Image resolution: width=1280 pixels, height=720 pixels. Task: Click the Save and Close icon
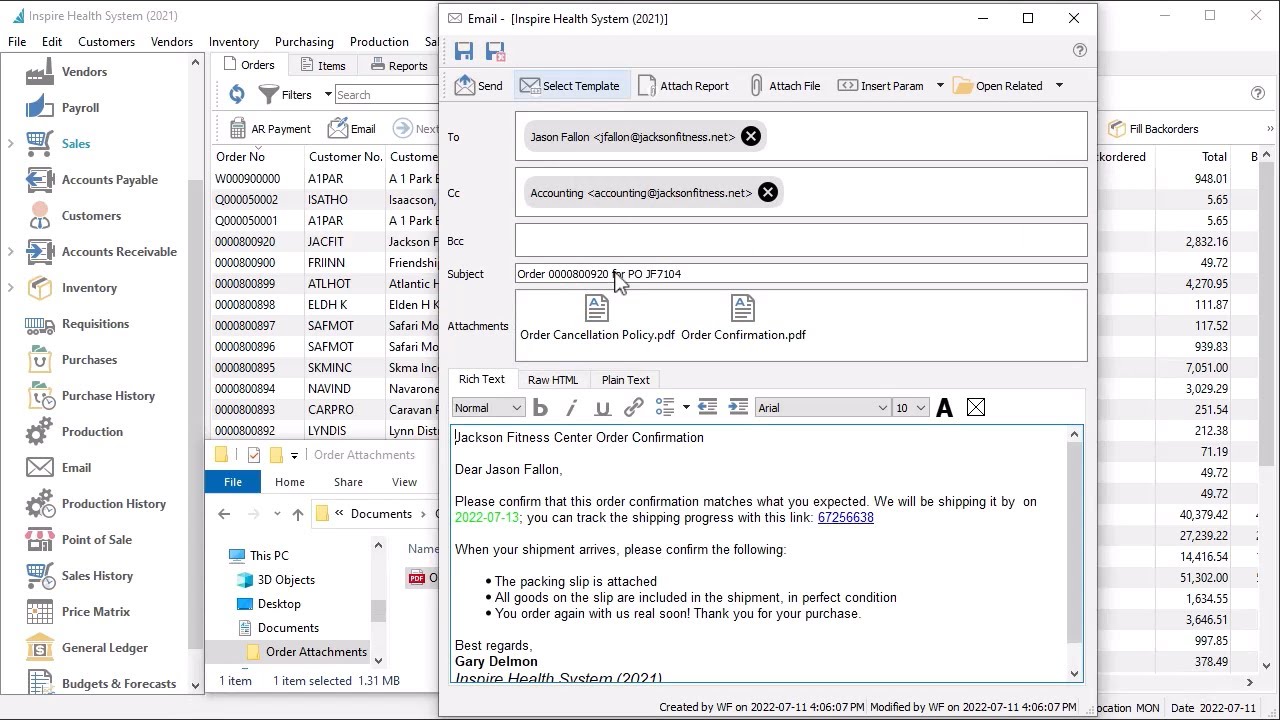(x=495, y=51)
